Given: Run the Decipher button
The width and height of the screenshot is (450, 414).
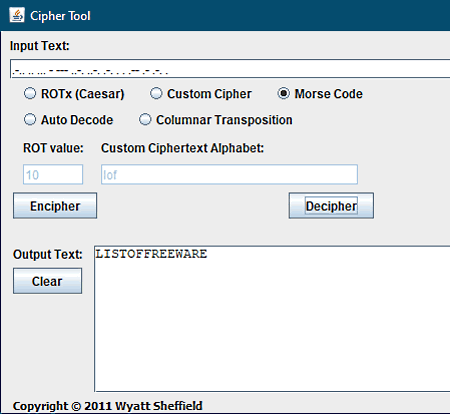Looking at the screenshot, I should point(331,206).
